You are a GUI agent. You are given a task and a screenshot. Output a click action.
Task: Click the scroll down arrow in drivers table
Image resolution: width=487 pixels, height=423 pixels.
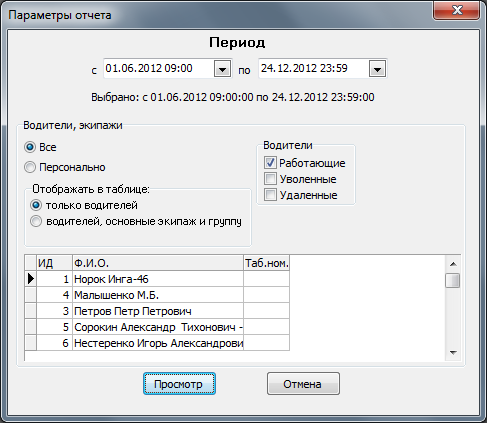pos(453,352)
